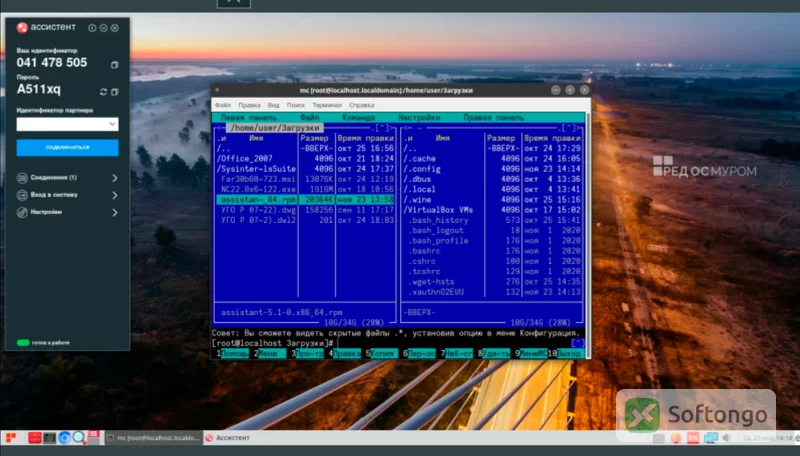800x456 pixels.
Task: Minimize Ассистент with its header down-arrow icon
Action: (104, 28)
